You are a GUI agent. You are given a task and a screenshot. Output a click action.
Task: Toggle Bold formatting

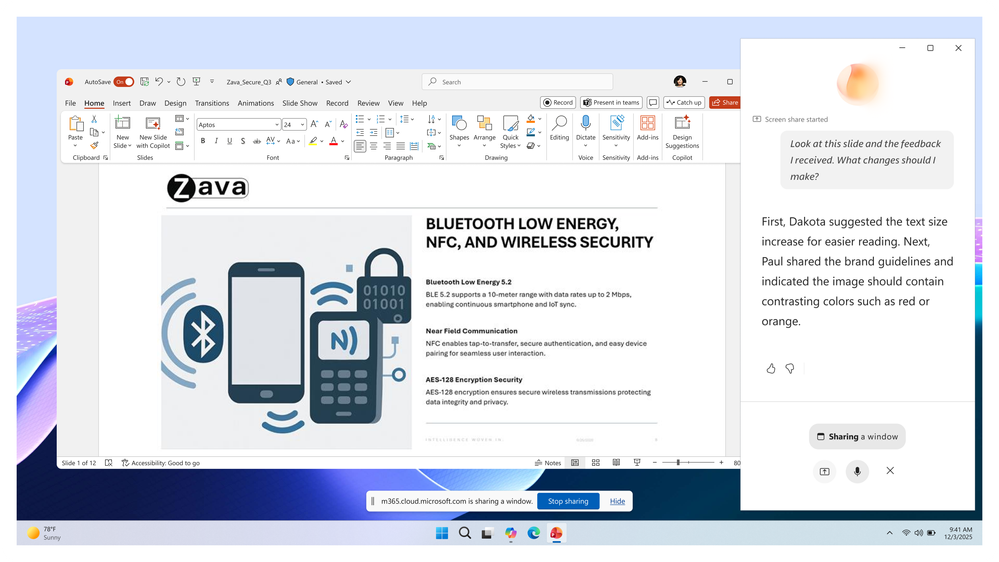203,141
